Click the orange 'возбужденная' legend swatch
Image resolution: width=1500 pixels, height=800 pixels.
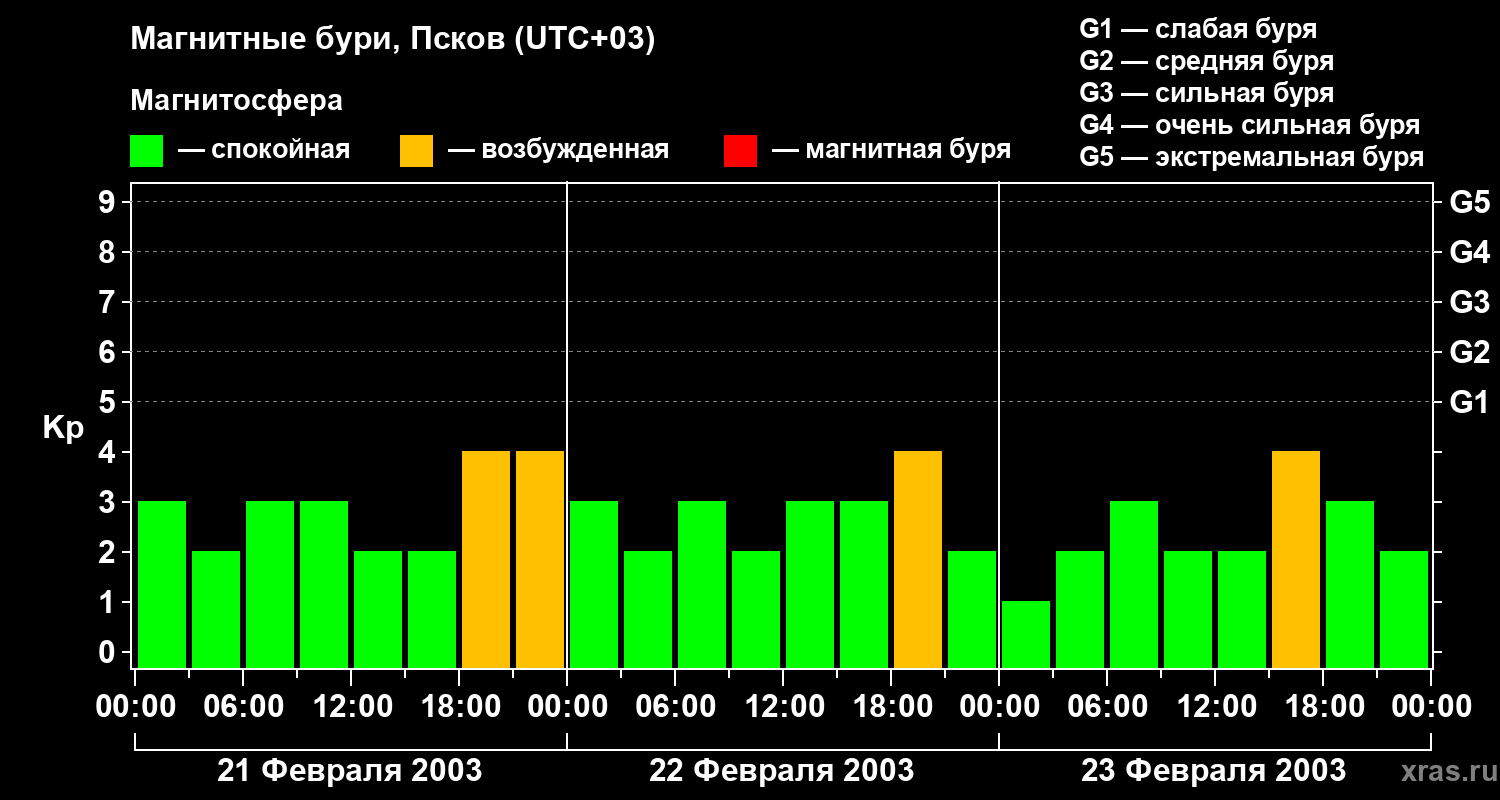click(x=416, y=151)
